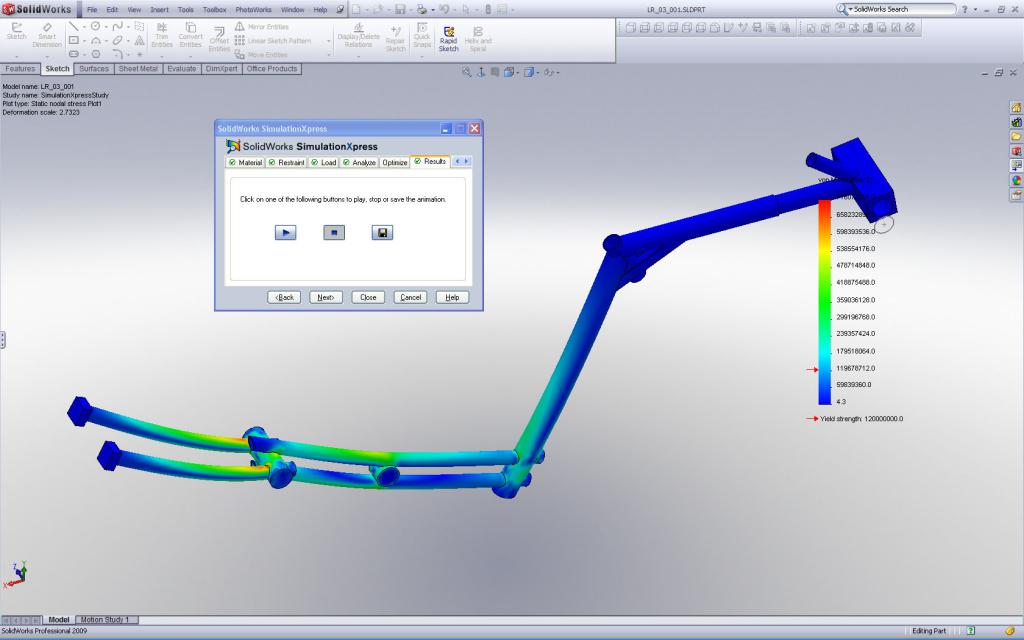Screen dimensions: 1024x640
Task: Stop the SimulationXpress animation
Action: (x=334, y=232)
